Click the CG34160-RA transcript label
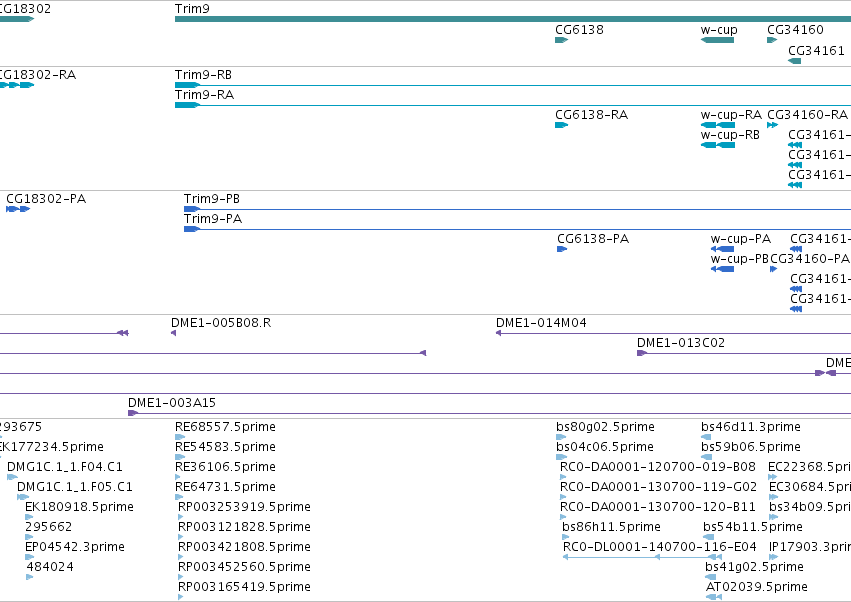The height and width of the screenshot is (602, 851). pos(807,115)
